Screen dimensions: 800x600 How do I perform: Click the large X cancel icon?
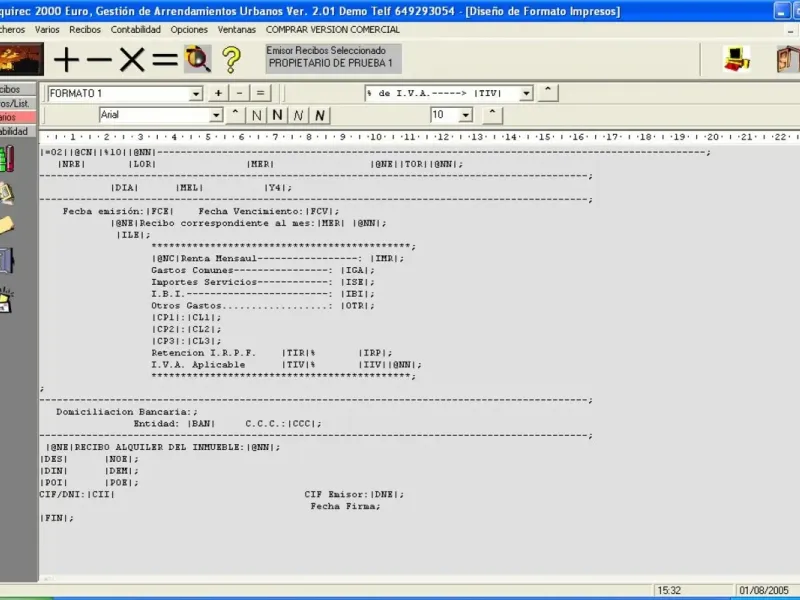132,60
